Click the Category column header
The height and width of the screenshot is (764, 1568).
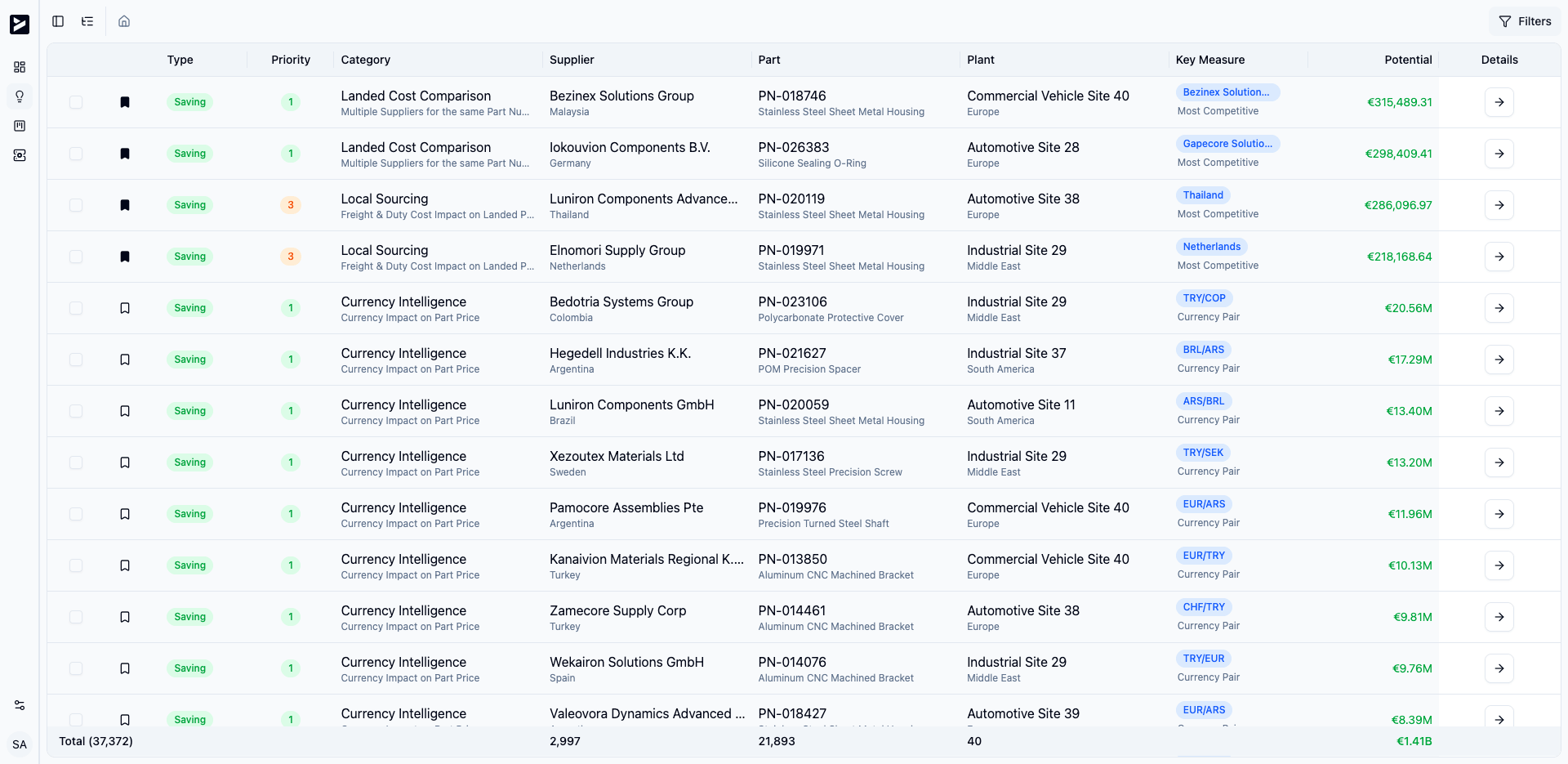click(366, 60)
